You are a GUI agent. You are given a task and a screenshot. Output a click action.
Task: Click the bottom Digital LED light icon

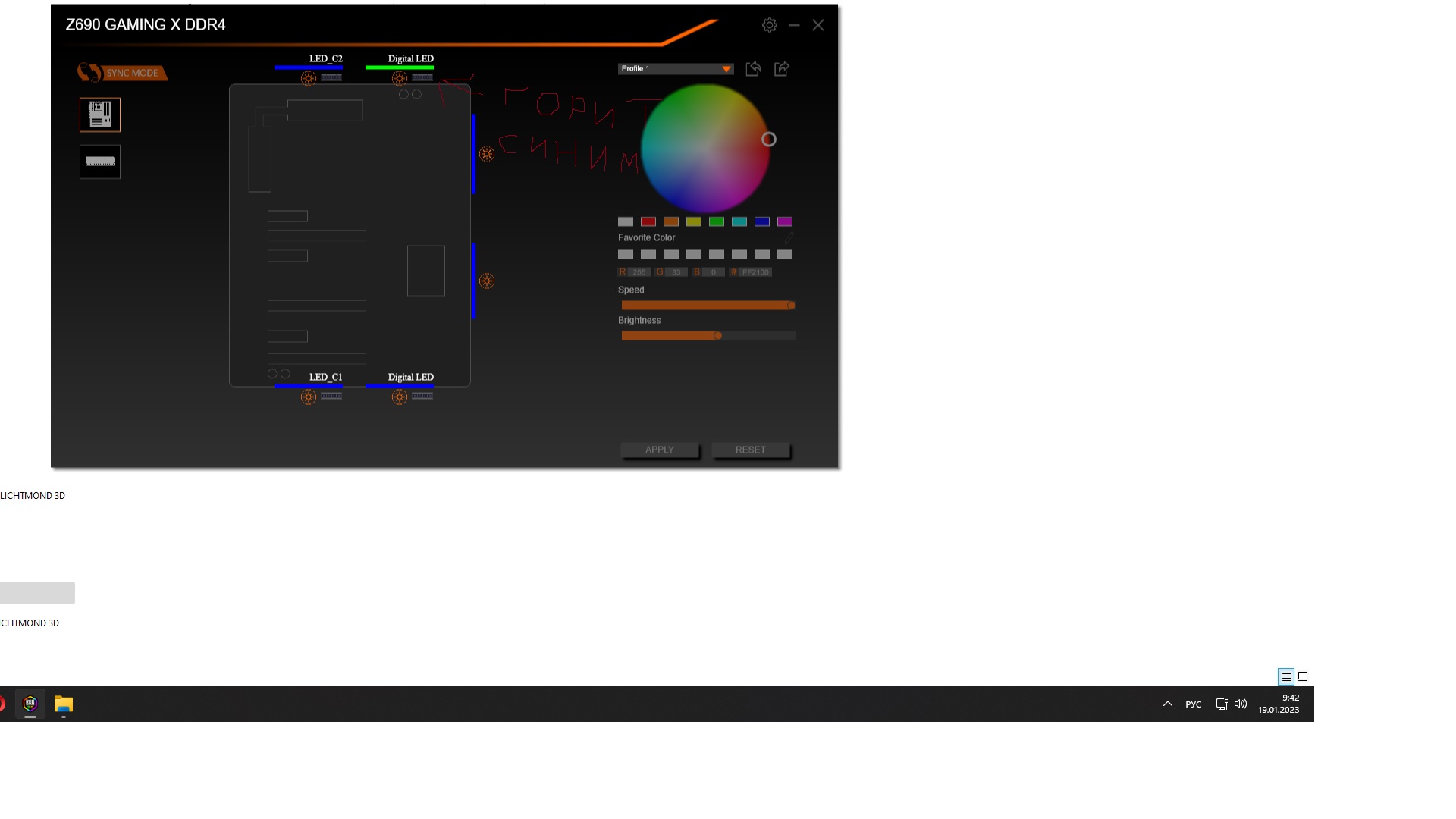pos(400,397)
